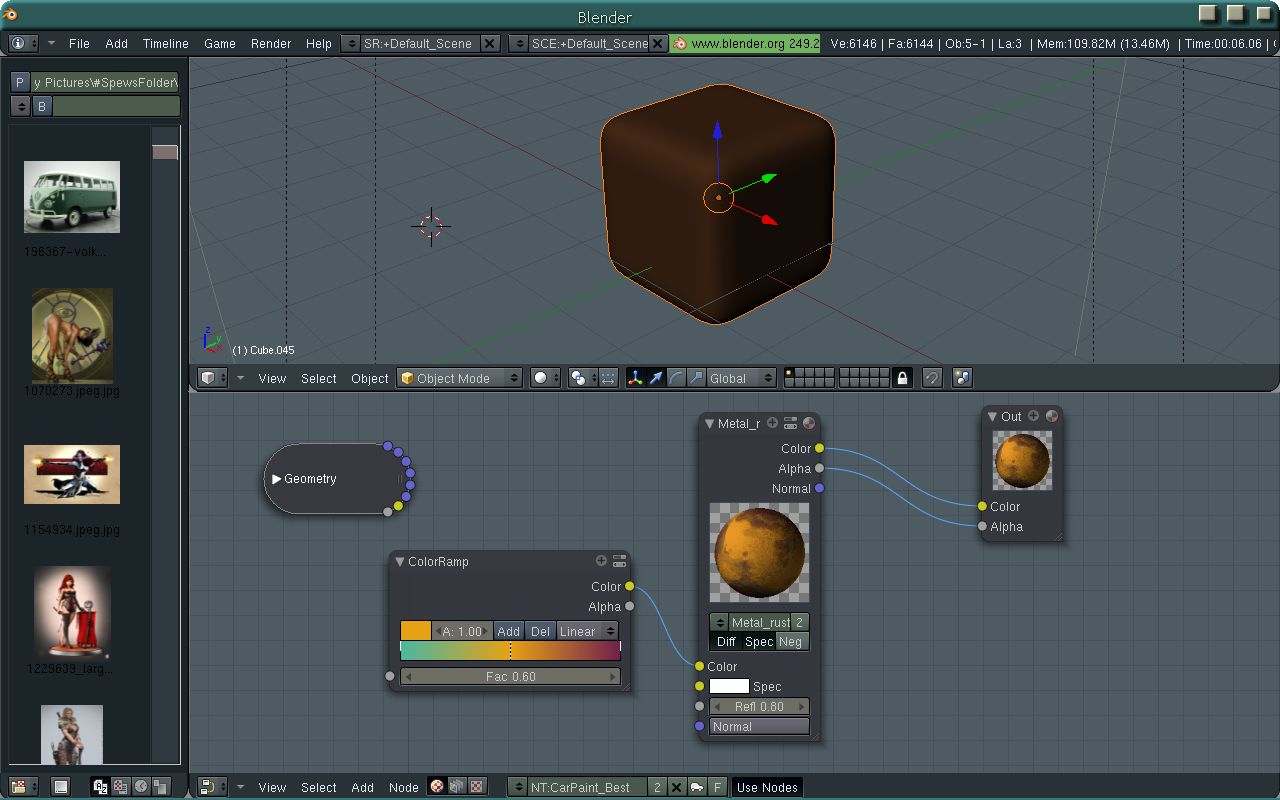Open Linear interpolation dropdown in ColorRamp

(587, 631)
